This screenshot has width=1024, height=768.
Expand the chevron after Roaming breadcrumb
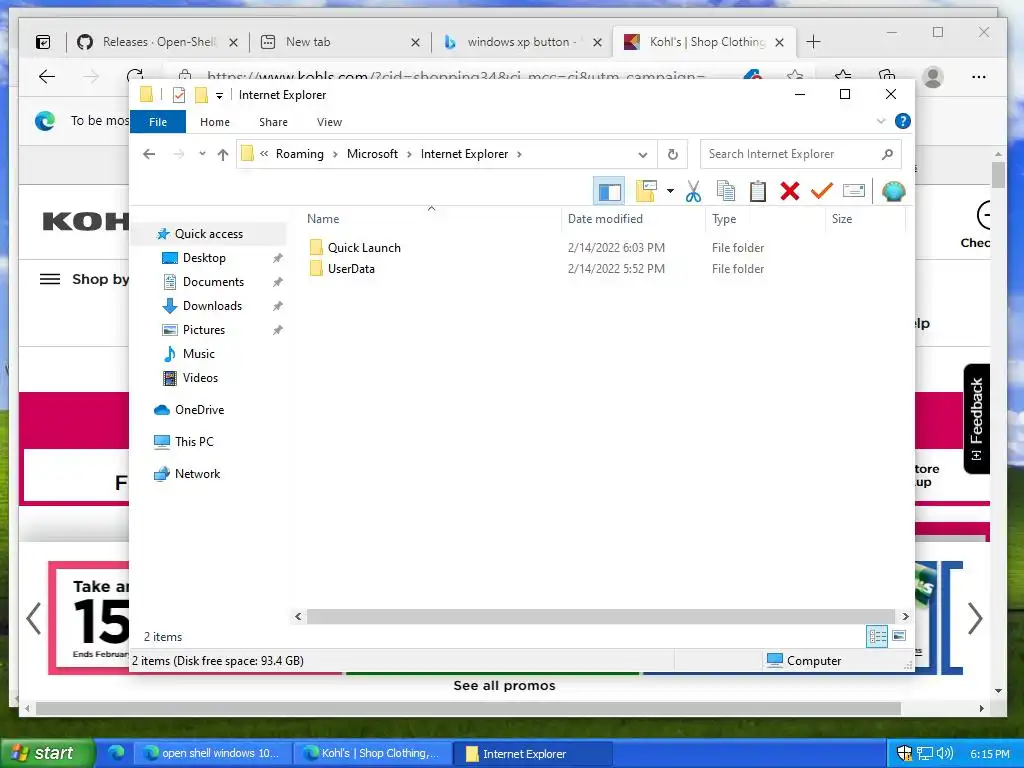(x=335, y=154)
